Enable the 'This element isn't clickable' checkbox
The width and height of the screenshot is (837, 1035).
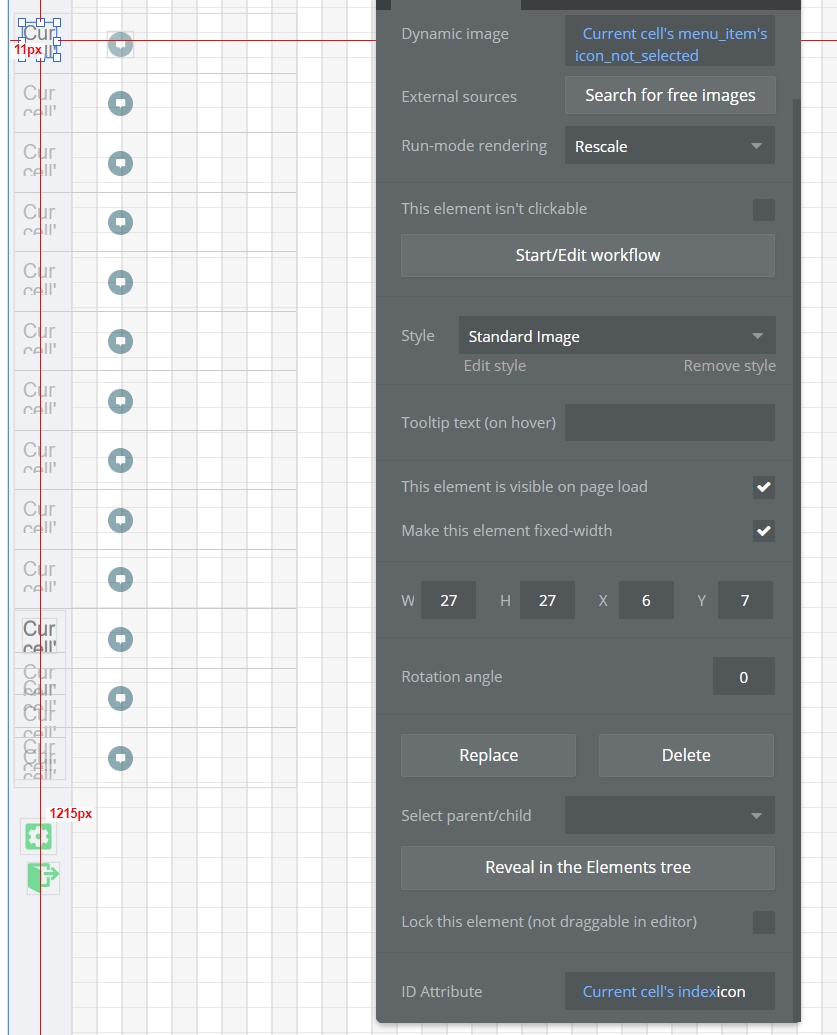(x=763, y=209)
